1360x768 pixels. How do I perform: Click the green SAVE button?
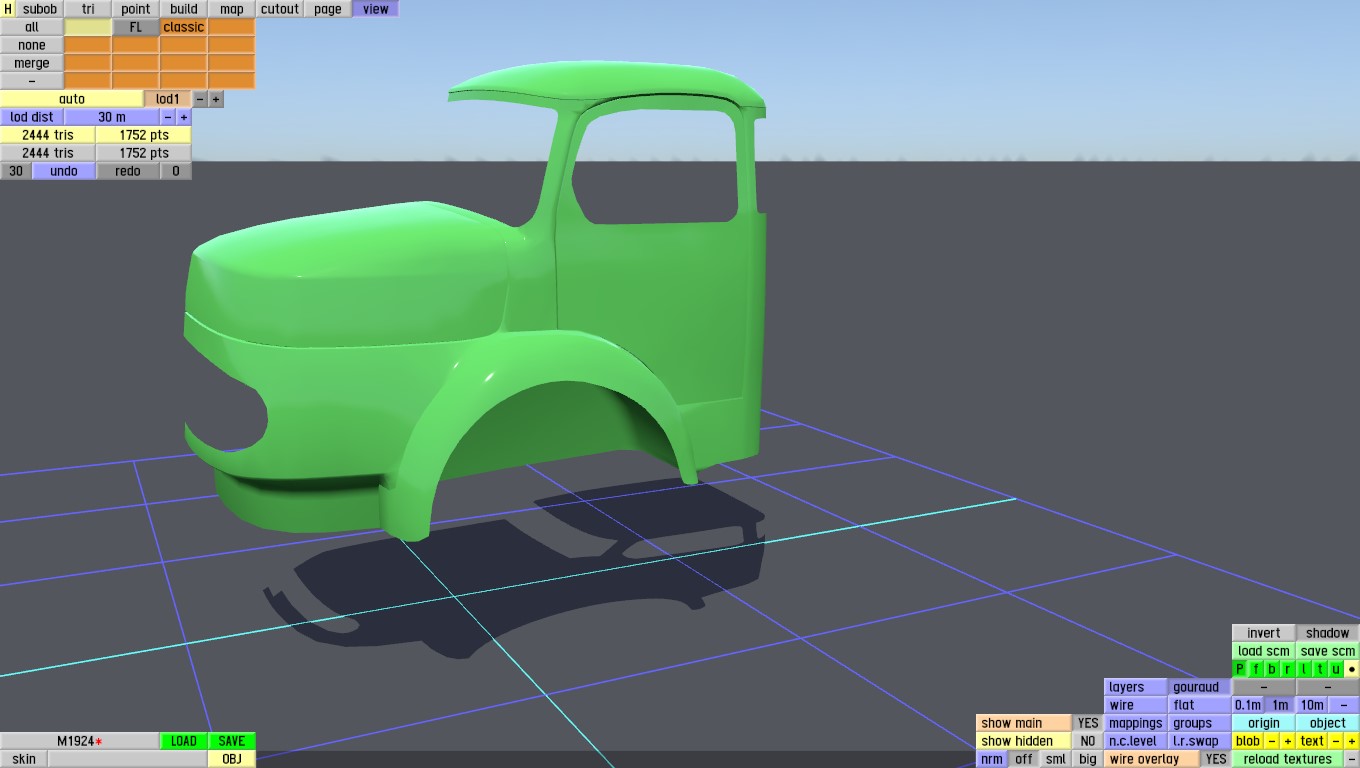point(232,741)
